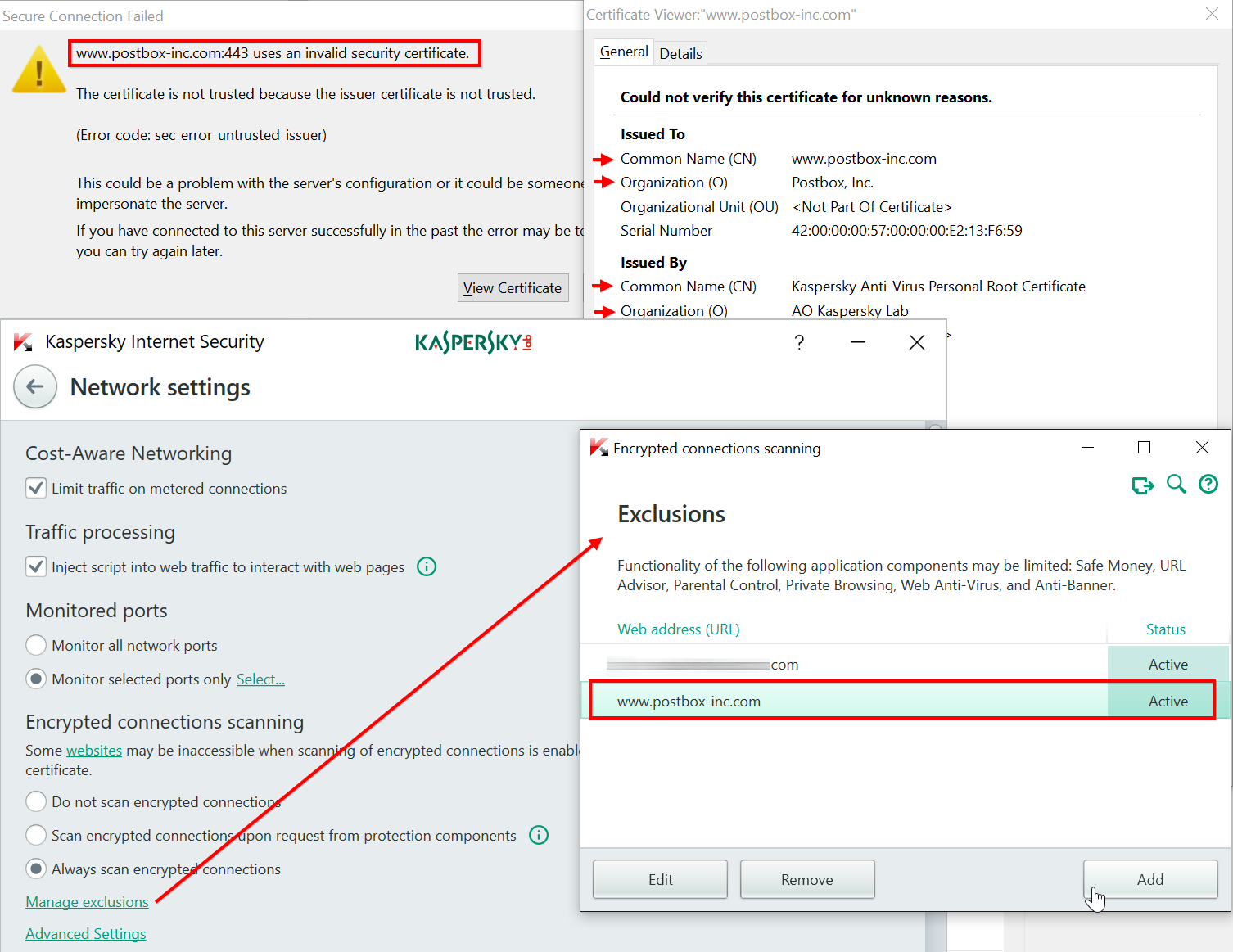Select Do not scan encrypted connections

pyautogui.click(x=36, y=801)
